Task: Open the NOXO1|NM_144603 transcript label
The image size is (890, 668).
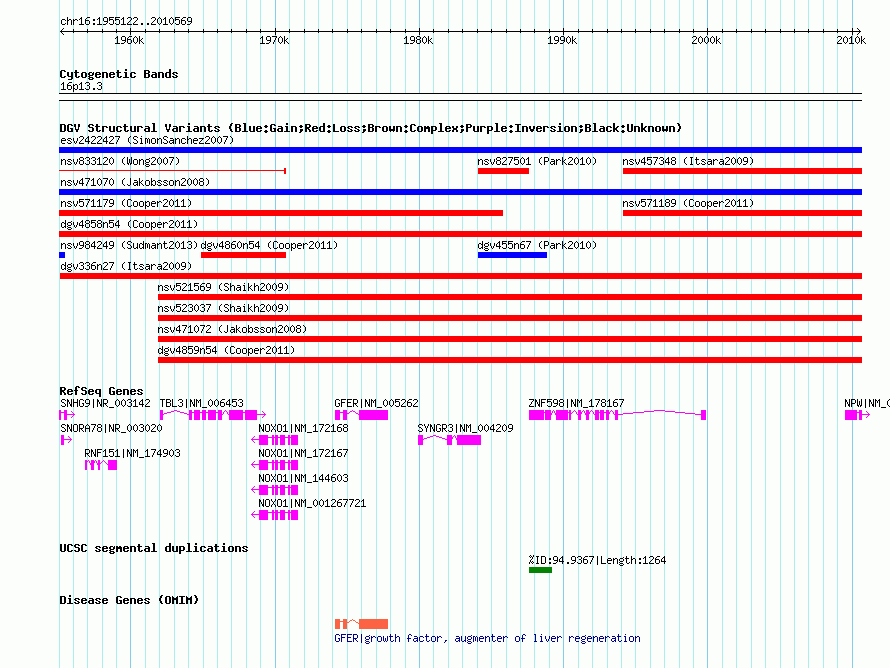Action: coord(303,478)
